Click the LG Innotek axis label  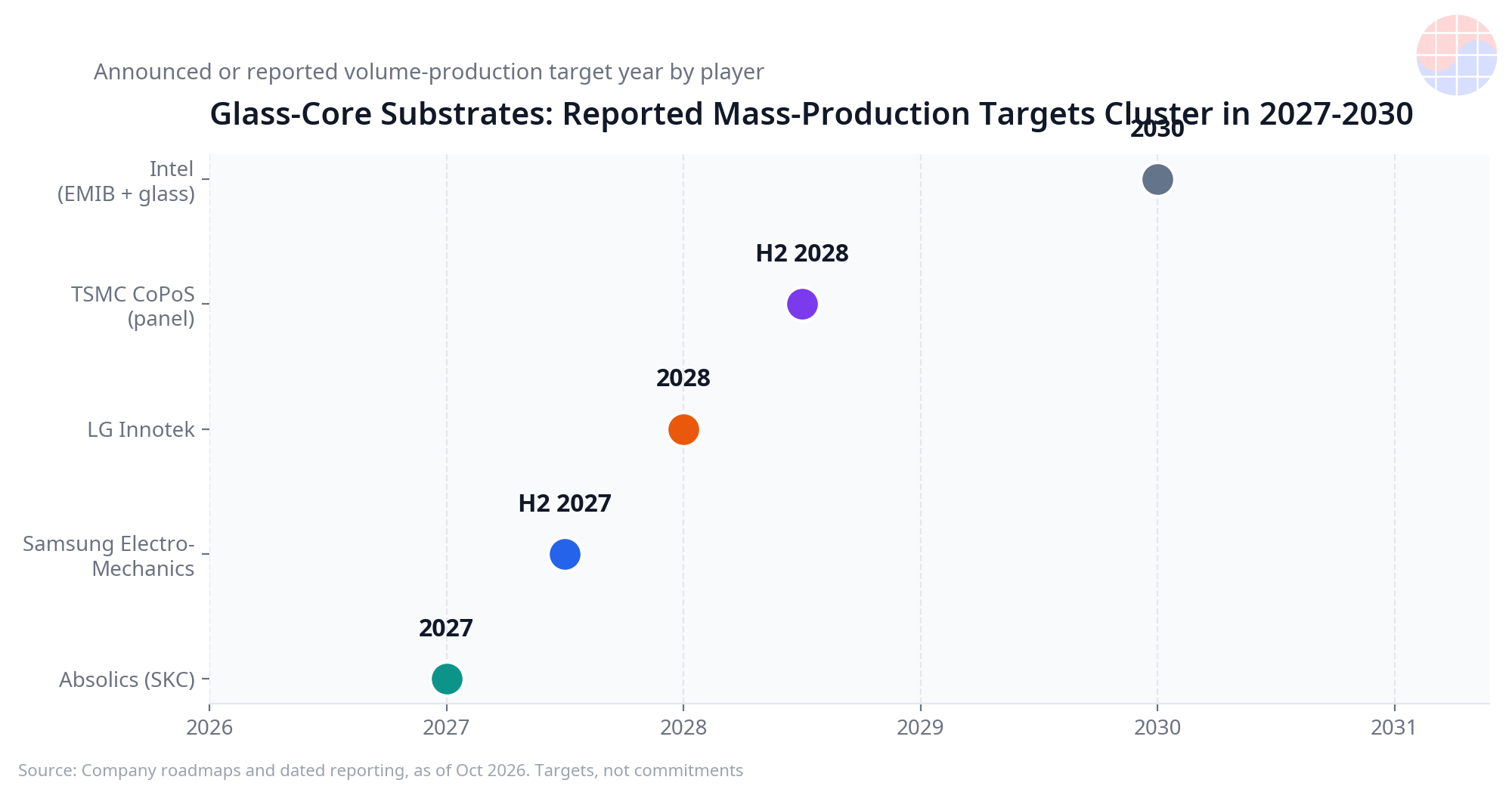tap(141, 429)
